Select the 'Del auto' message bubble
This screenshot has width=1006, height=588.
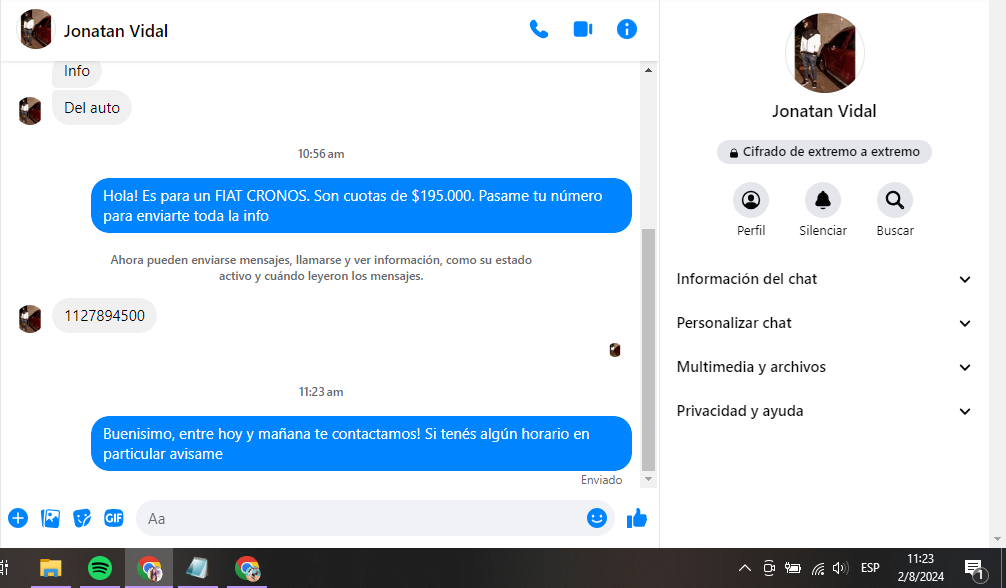click(x=92, y=108)
